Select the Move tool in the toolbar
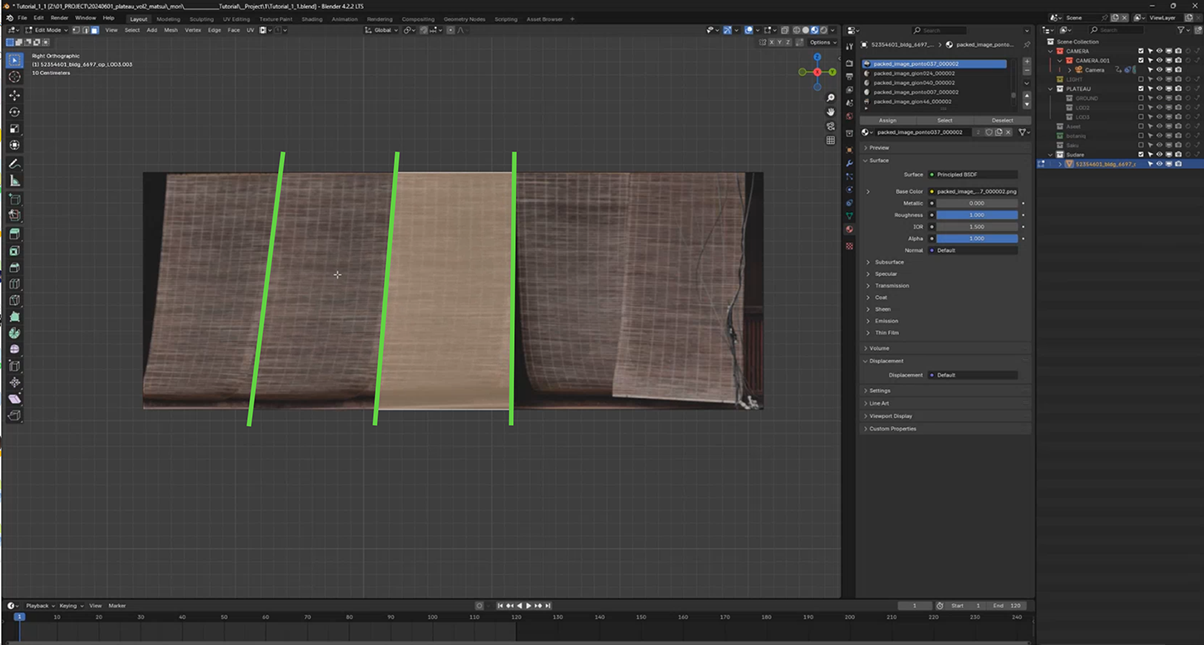The width and height of the screenshot is (1204, 645). (x=14, y=95)
